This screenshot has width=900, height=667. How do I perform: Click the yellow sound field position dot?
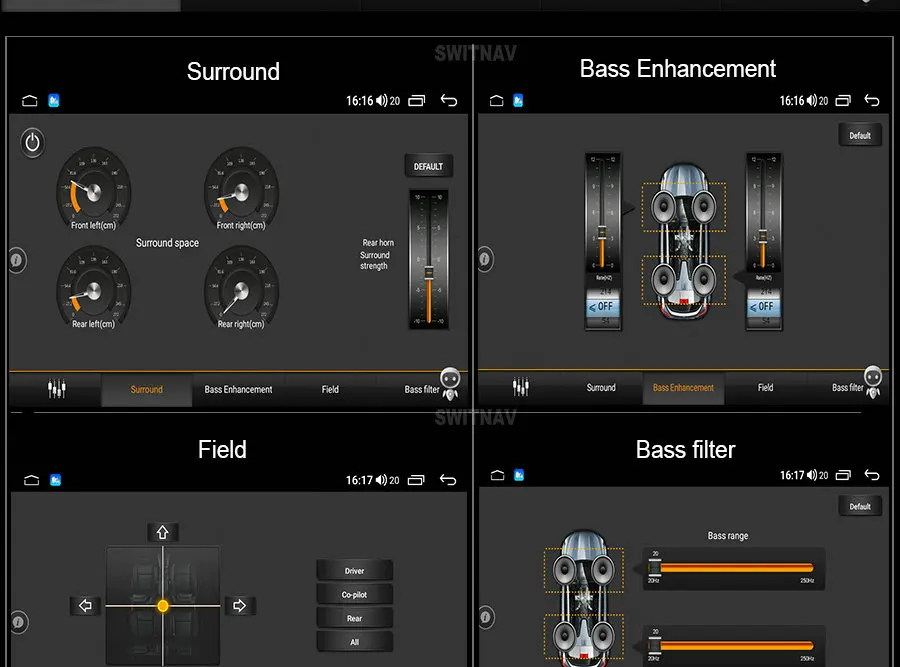click(163, 606)
